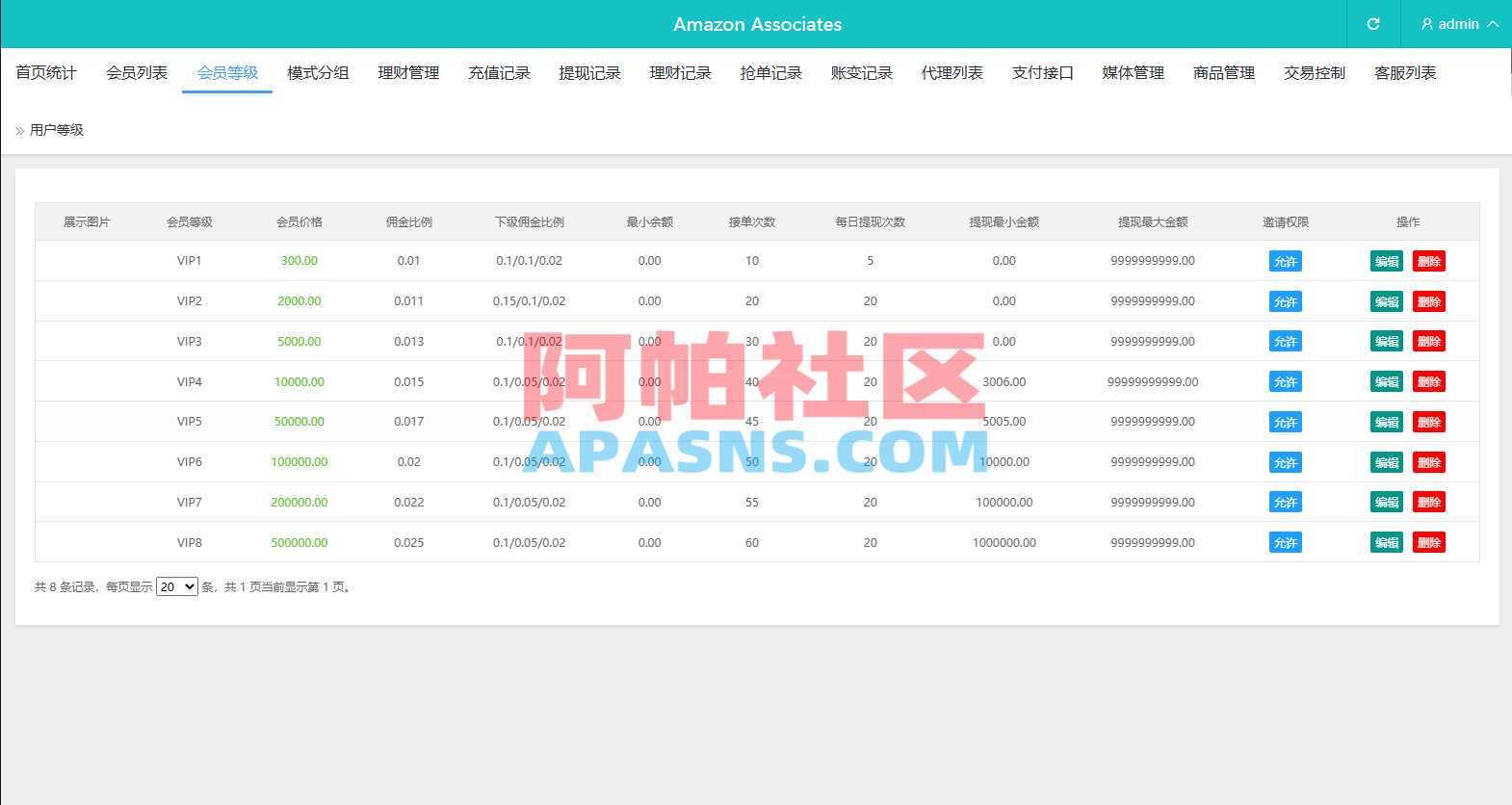
Task: Edit the VIP7 level row
Action: click(x=1387, y=503)
